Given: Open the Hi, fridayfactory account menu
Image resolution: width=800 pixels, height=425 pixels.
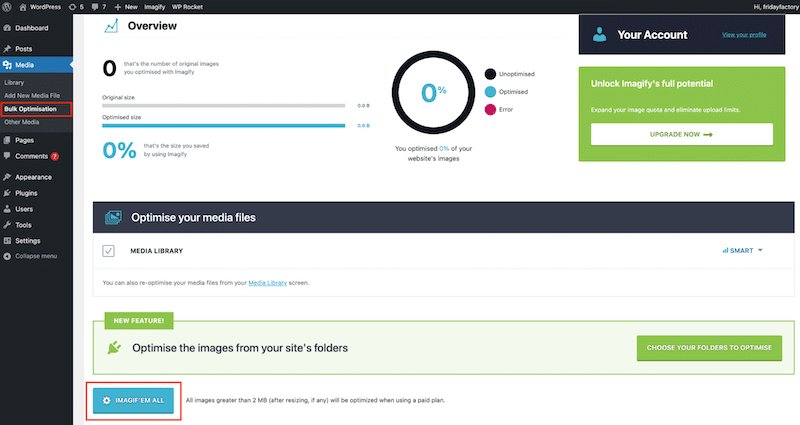Looking at the screenshot, I should (x=776, y=7).
